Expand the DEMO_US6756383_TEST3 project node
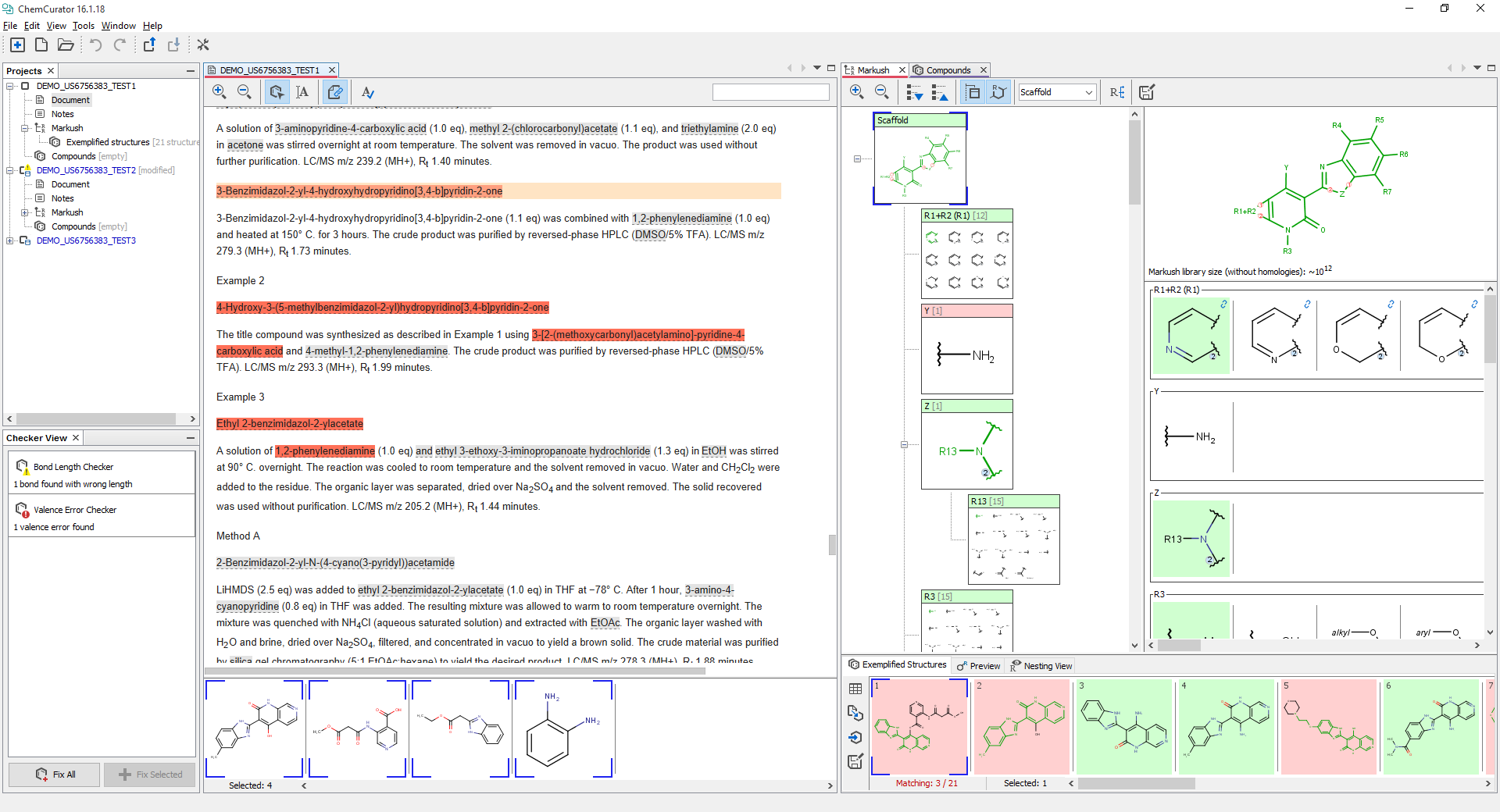The image size is (1500, 812). point(10,240)
